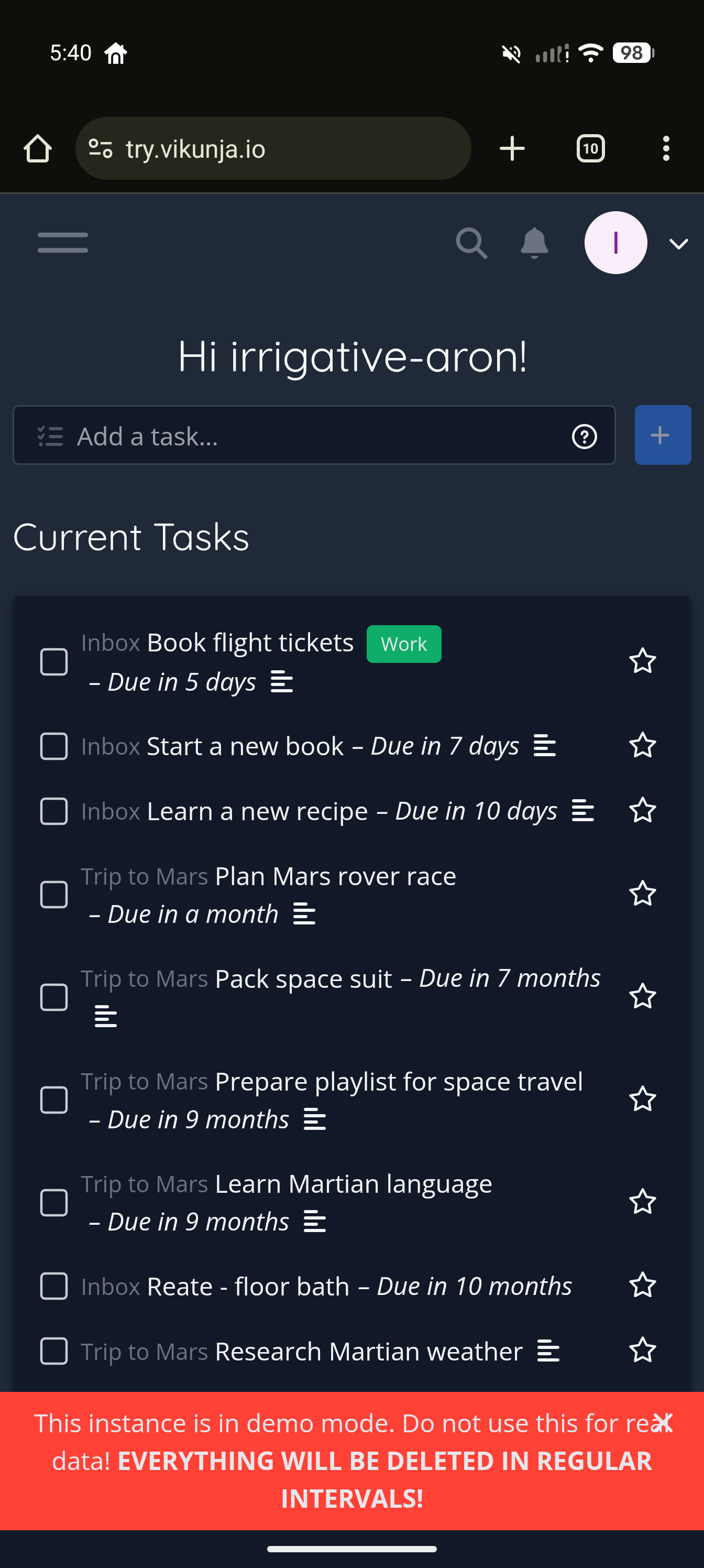The height and width of the screenshot is (1568, 704).
Task: Dismiss the red demo mode banner
Action: [663, 1422]
